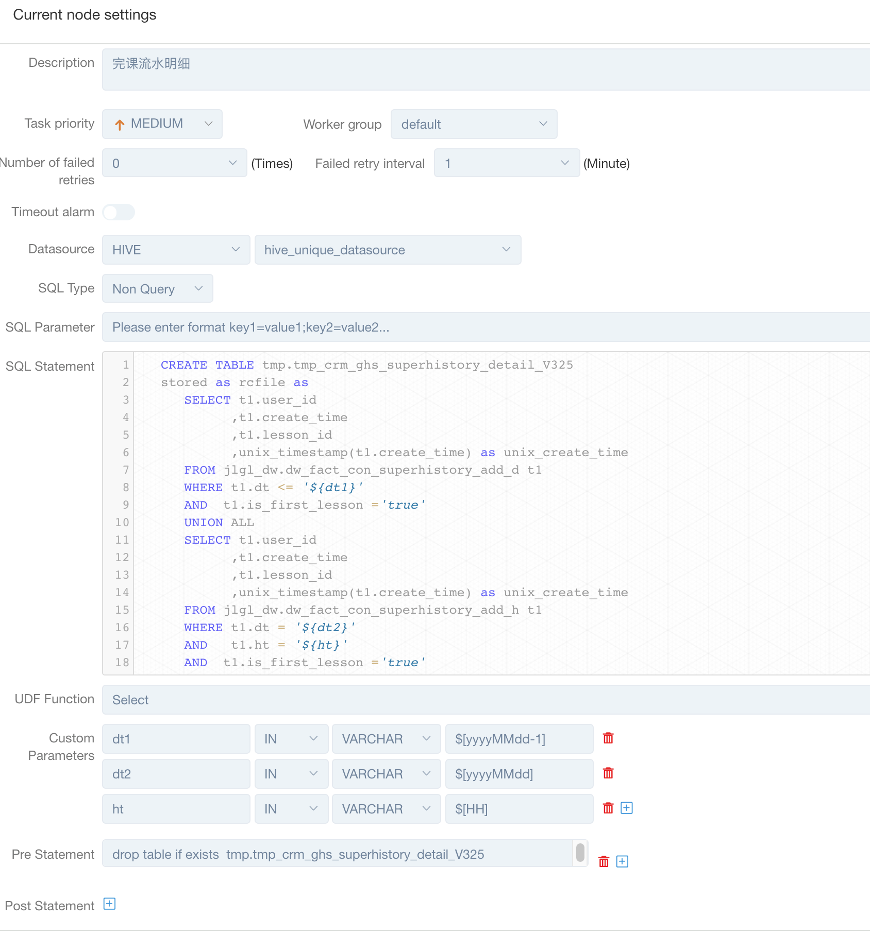
Task: Open the Failed retry interval dropdown
Action: pos(507,163)
